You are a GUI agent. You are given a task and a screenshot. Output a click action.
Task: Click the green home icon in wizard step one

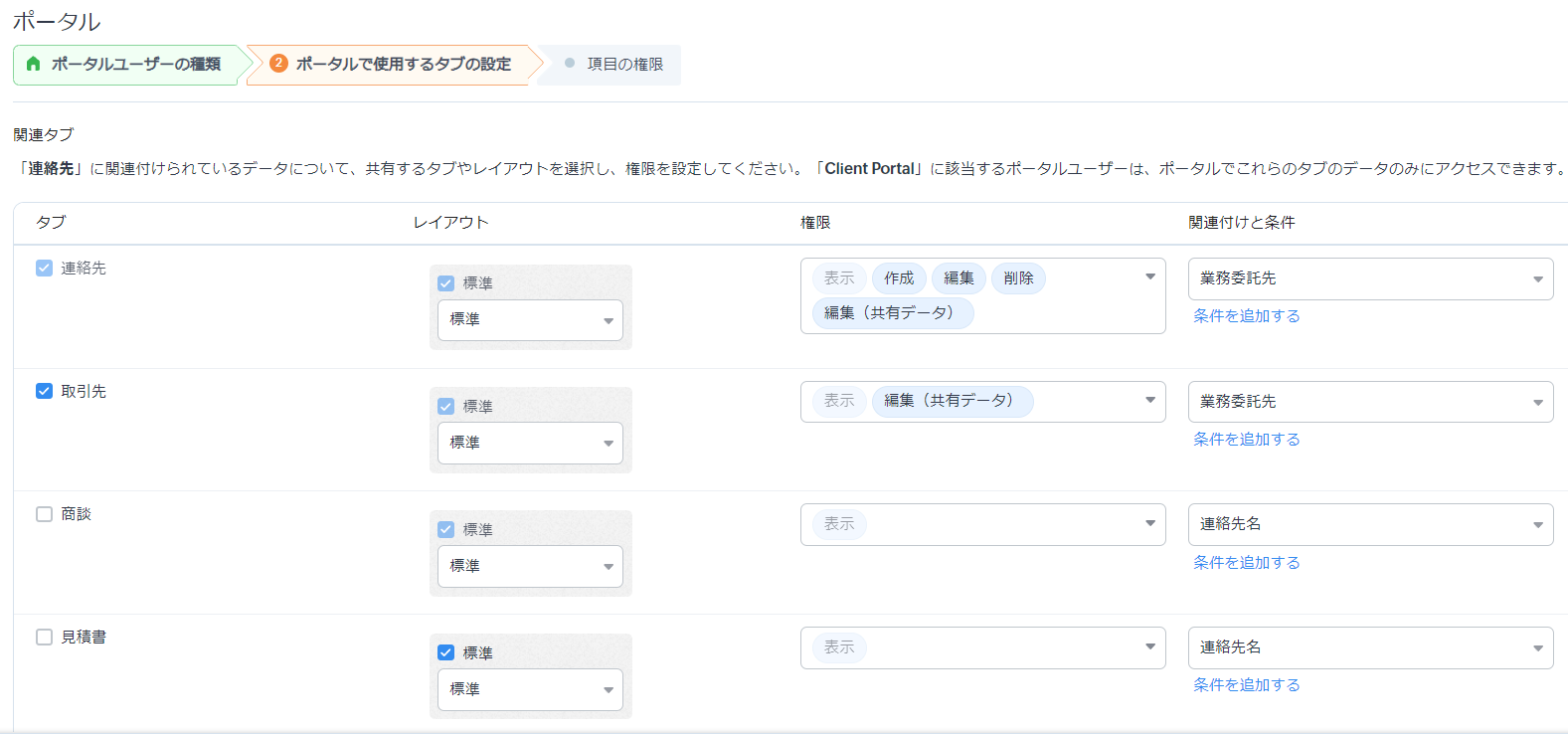coord(34,64)
